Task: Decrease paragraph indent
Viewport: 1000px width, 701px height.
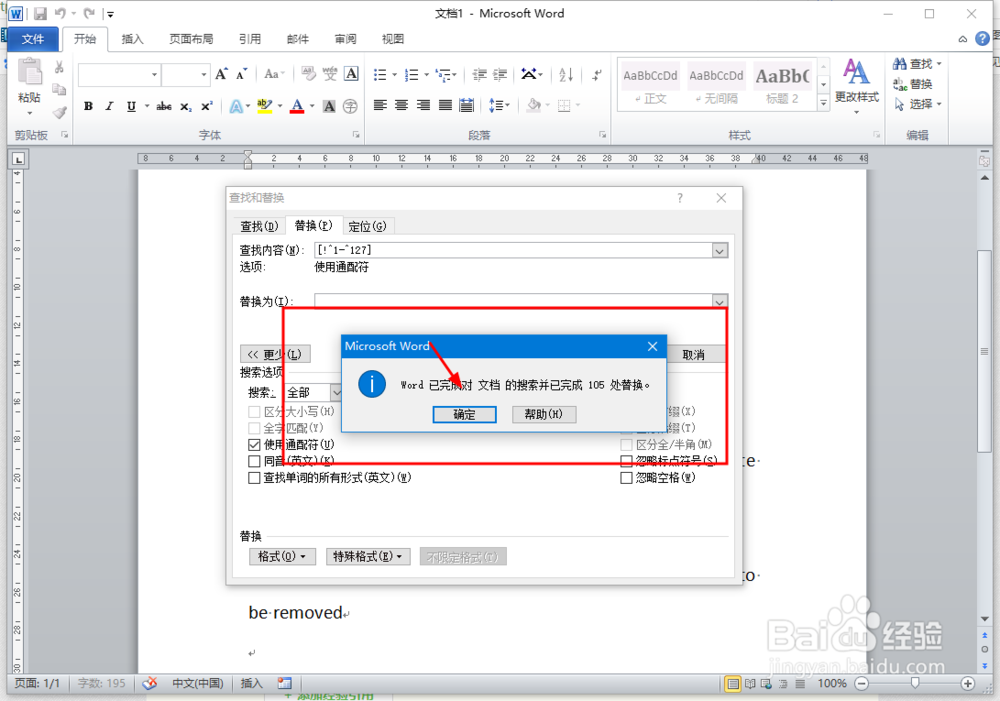Action: coord(479,75)
